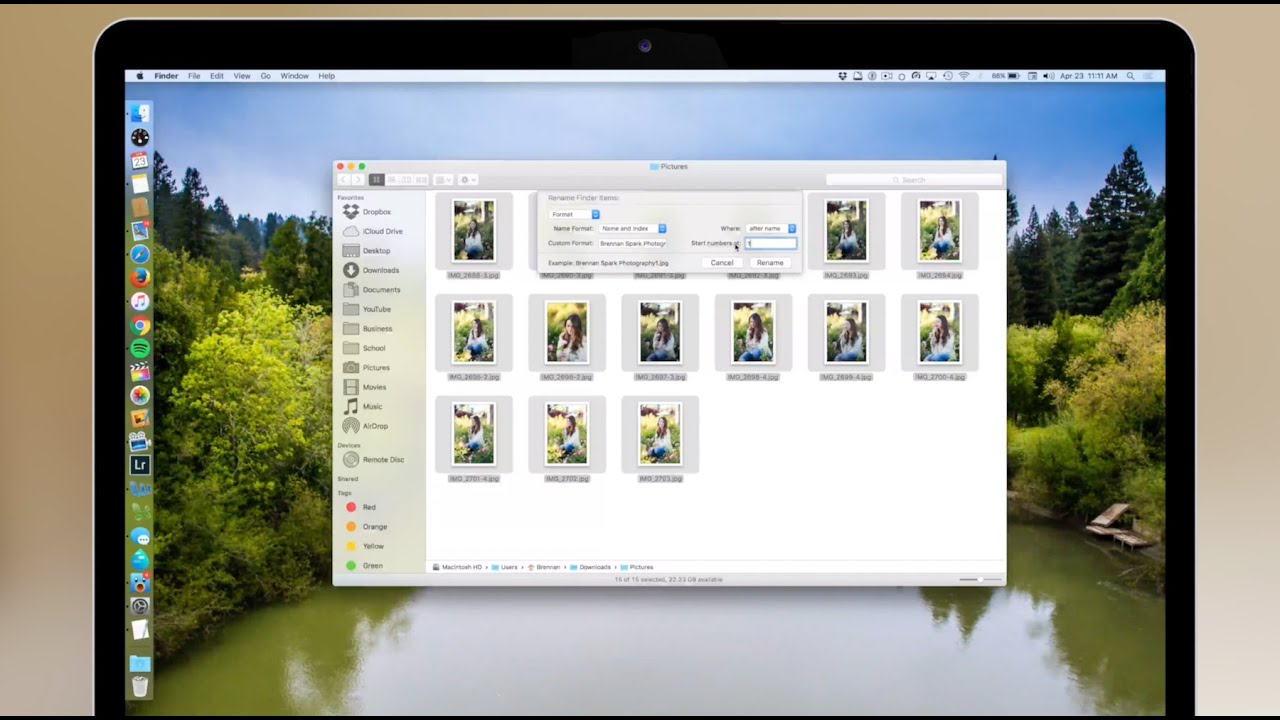
Task: Select YouTube folder in sidebar
Action: point(367,309)
